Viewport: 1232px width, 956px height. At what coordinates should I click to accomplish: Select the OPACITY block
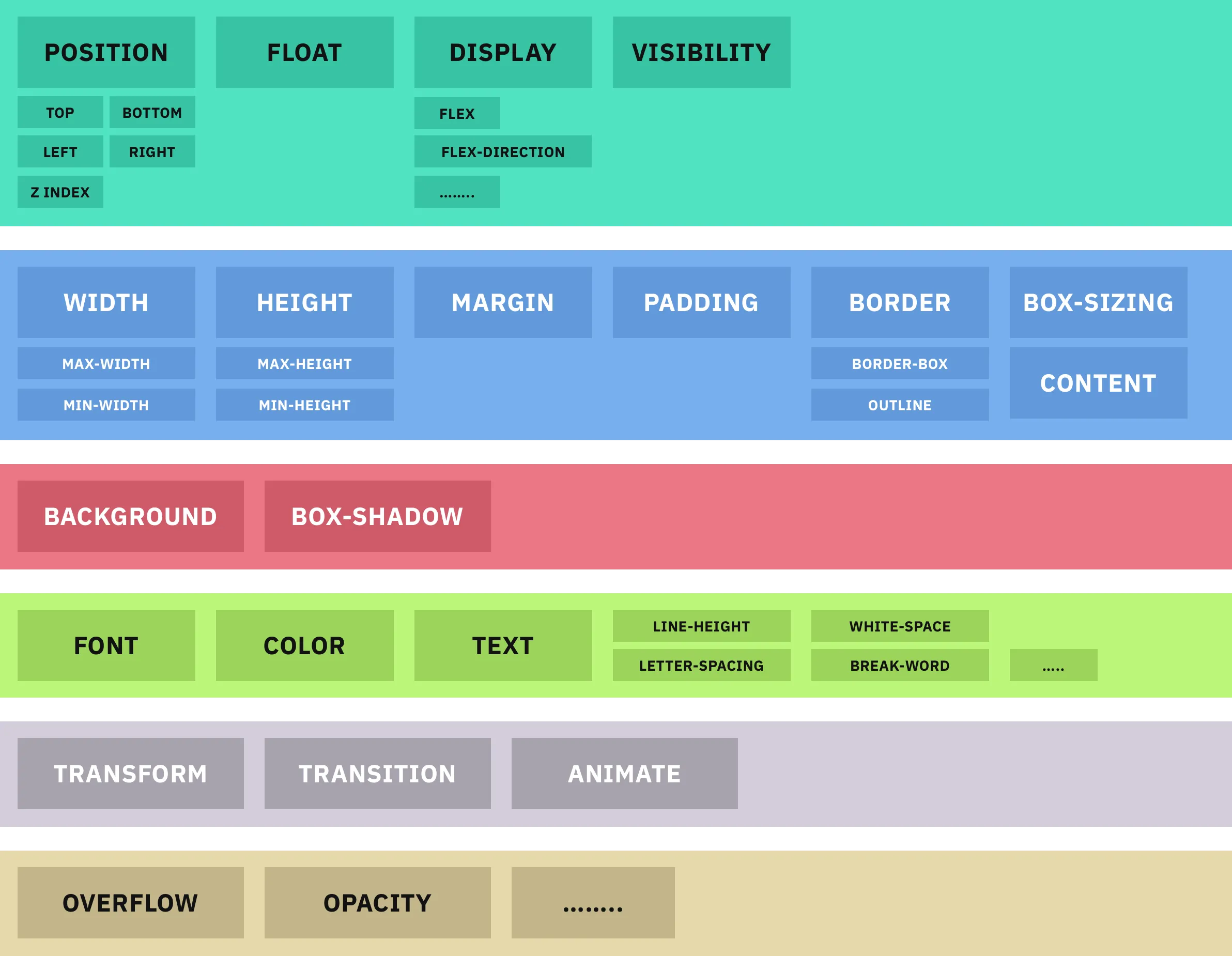(x=377, y=902)
